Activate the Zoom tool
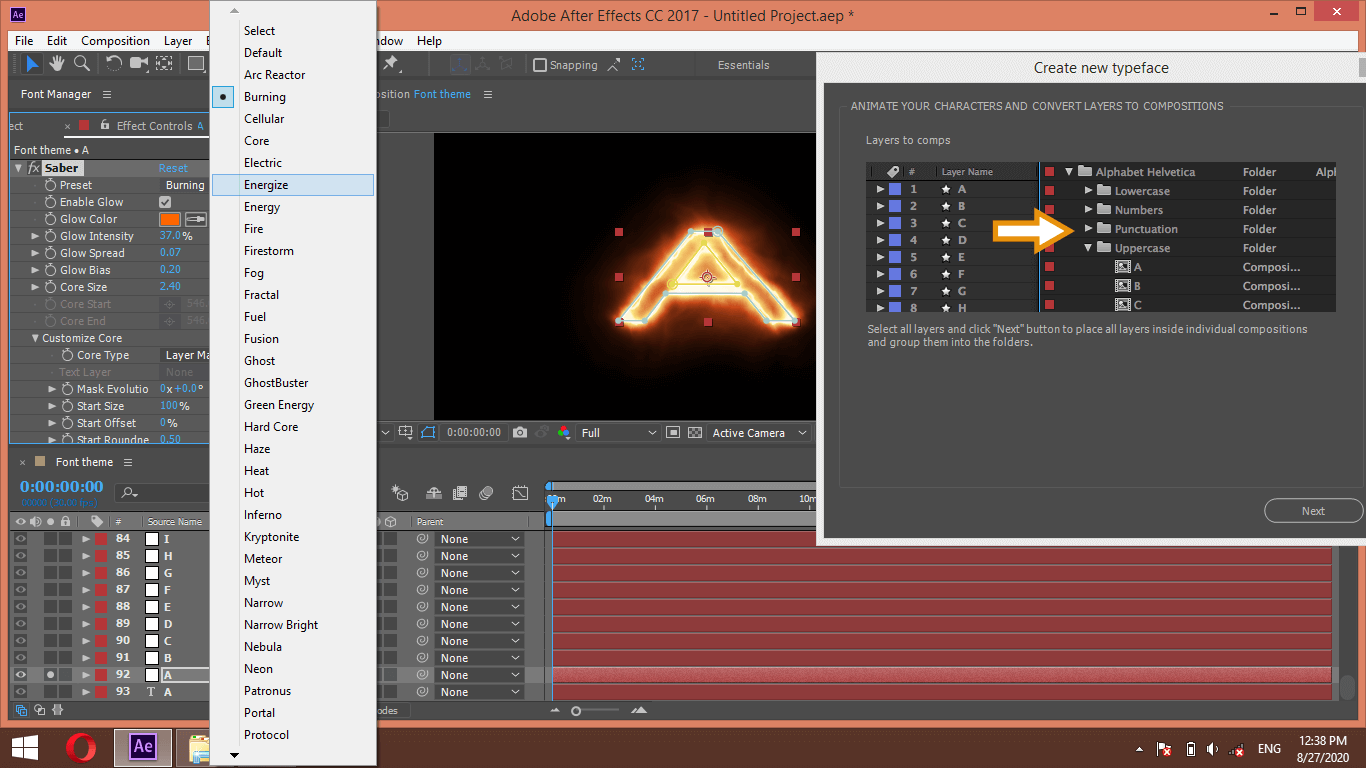The height and width of the screenshot is (768, 1366). tap(80, 63)
